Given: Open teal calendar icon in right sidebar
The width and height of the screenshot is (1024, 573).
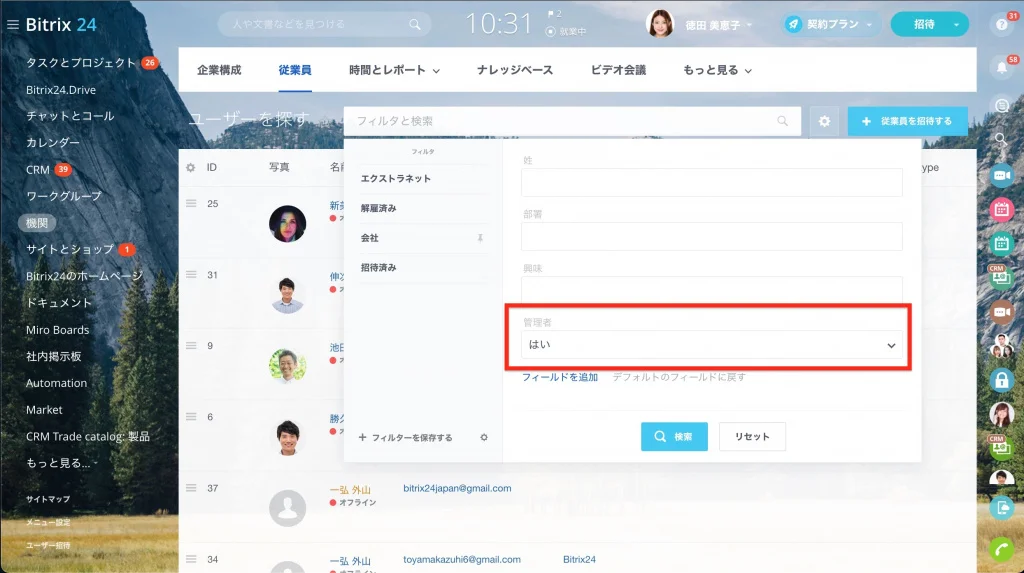Looking at the screenshot, I should coord(1001,244).
